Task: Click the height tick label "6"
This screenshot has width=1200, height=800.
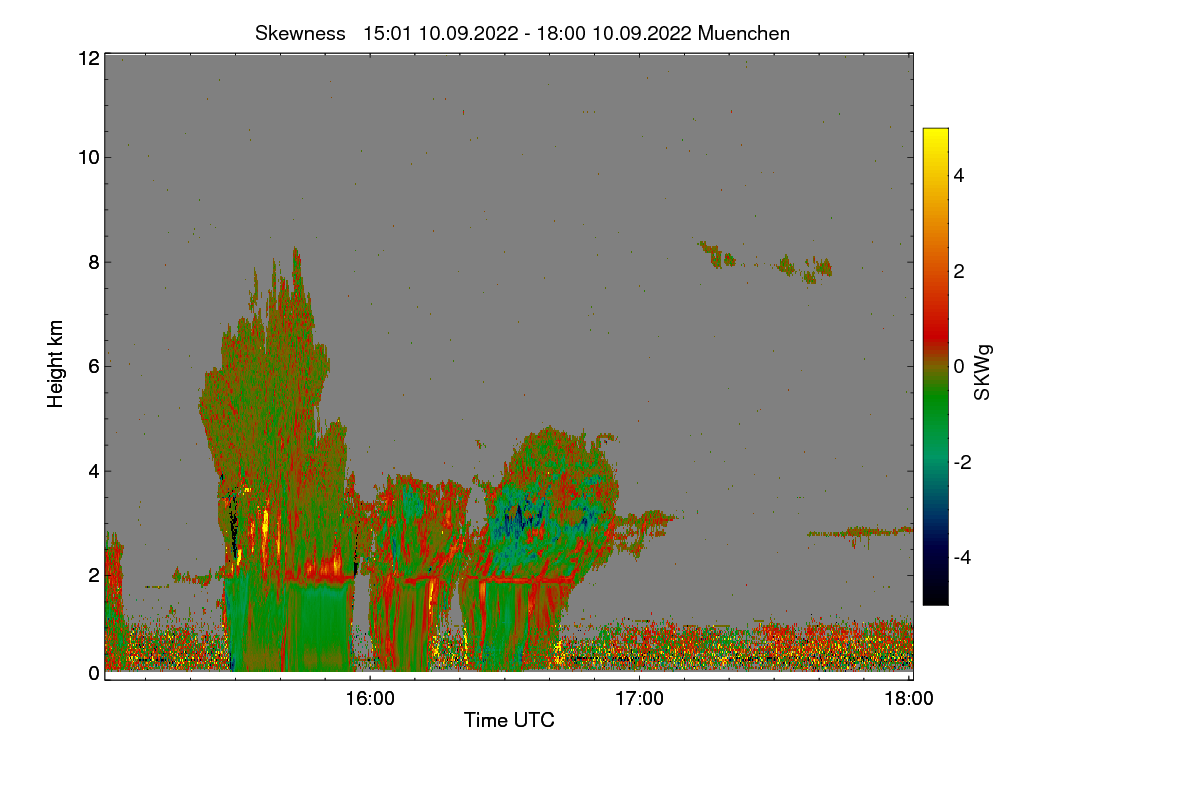Action: [x=92, y=366]
